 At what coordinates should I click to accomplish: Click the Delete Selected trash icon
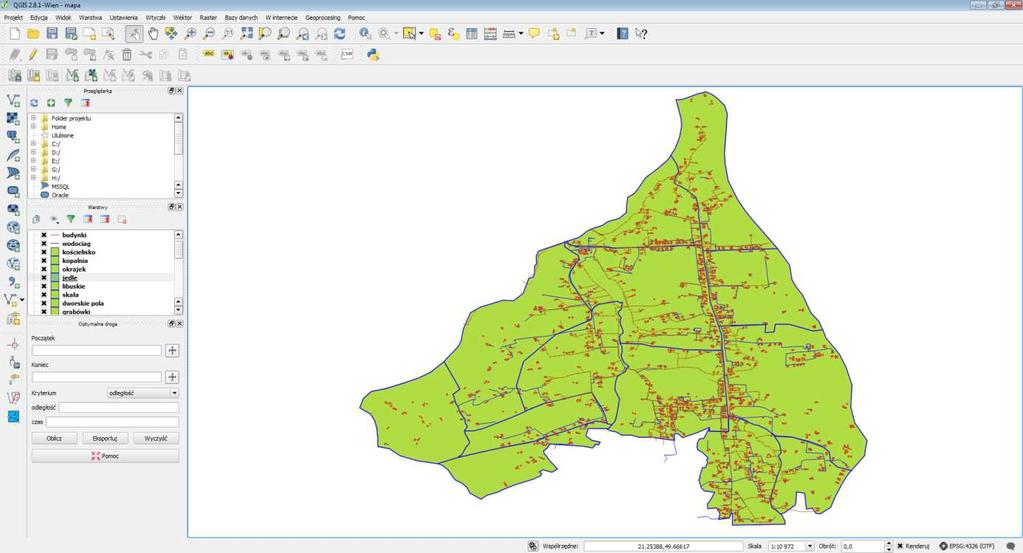tap(127, 55)
